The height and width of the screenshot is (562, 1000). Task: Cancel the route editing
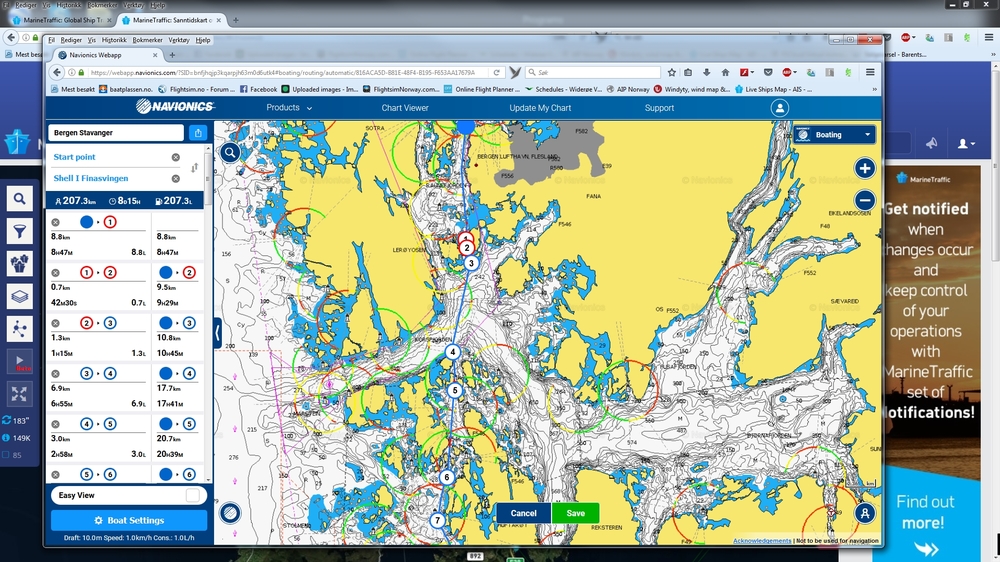click(x=523, y=514)
